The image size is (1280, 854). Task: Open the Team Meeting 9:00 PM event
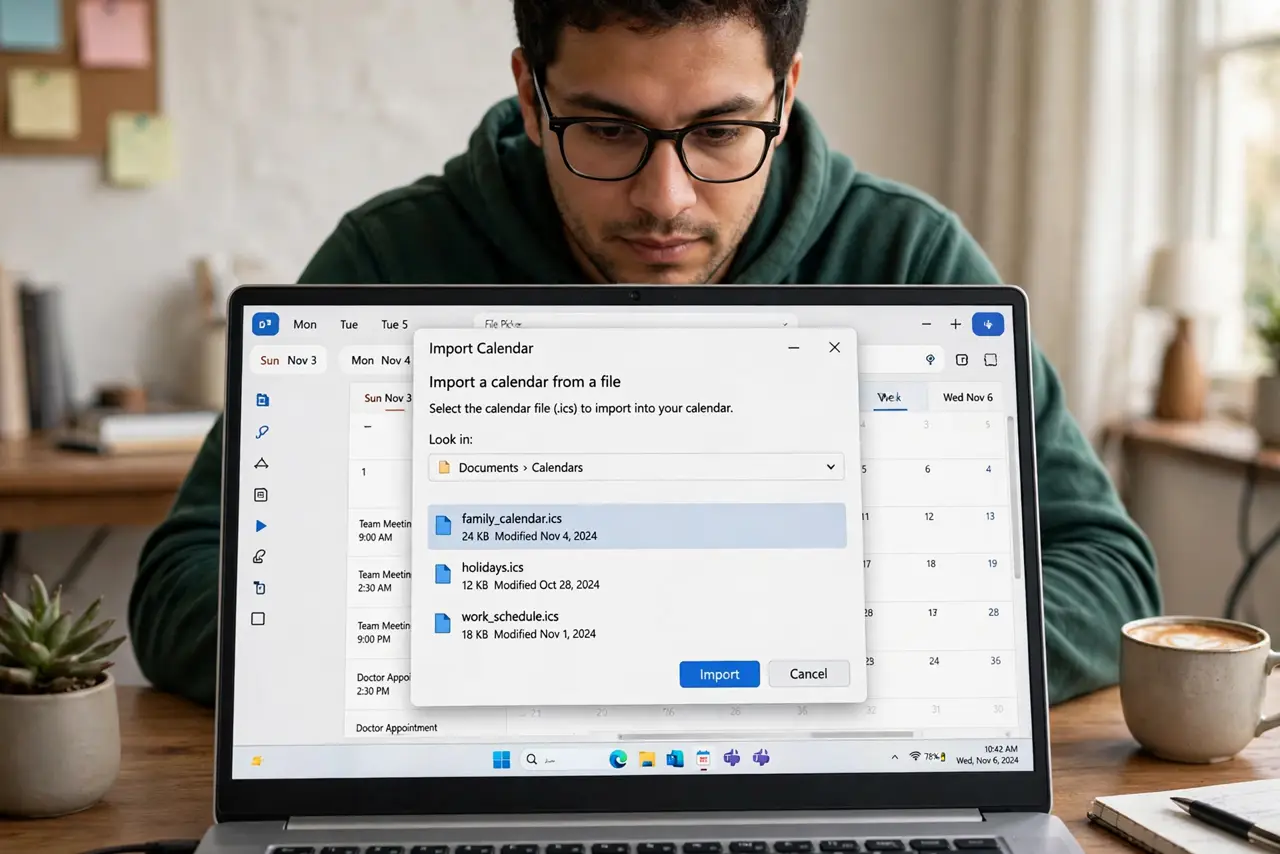click(385, 632)
